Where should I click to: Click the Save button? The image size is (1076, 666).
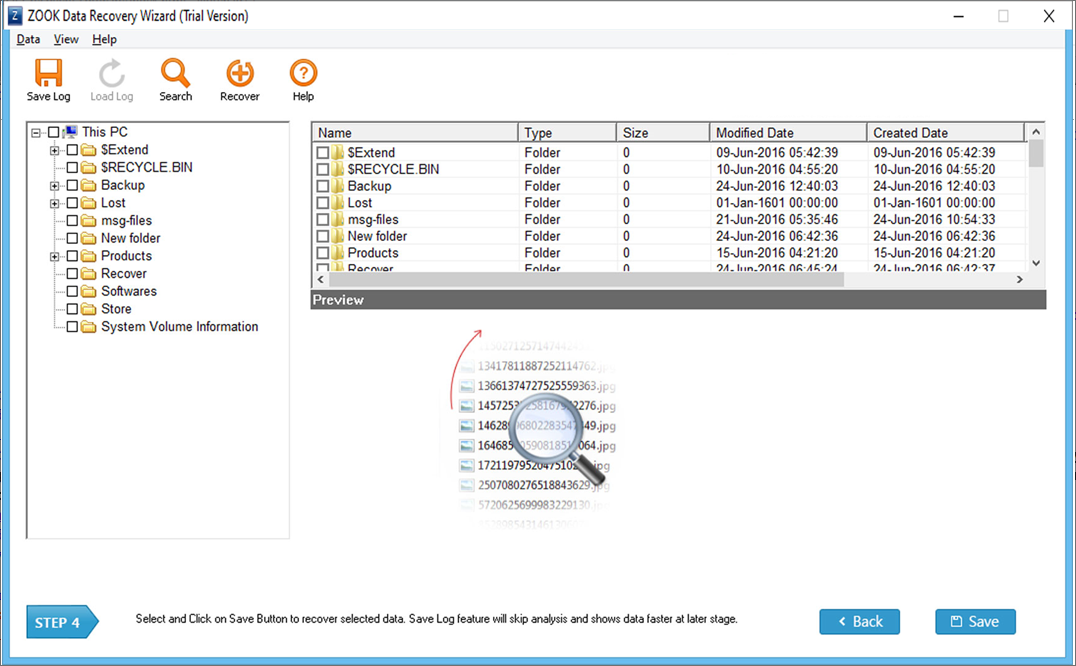pyautogui.click(x=975, y=621)
